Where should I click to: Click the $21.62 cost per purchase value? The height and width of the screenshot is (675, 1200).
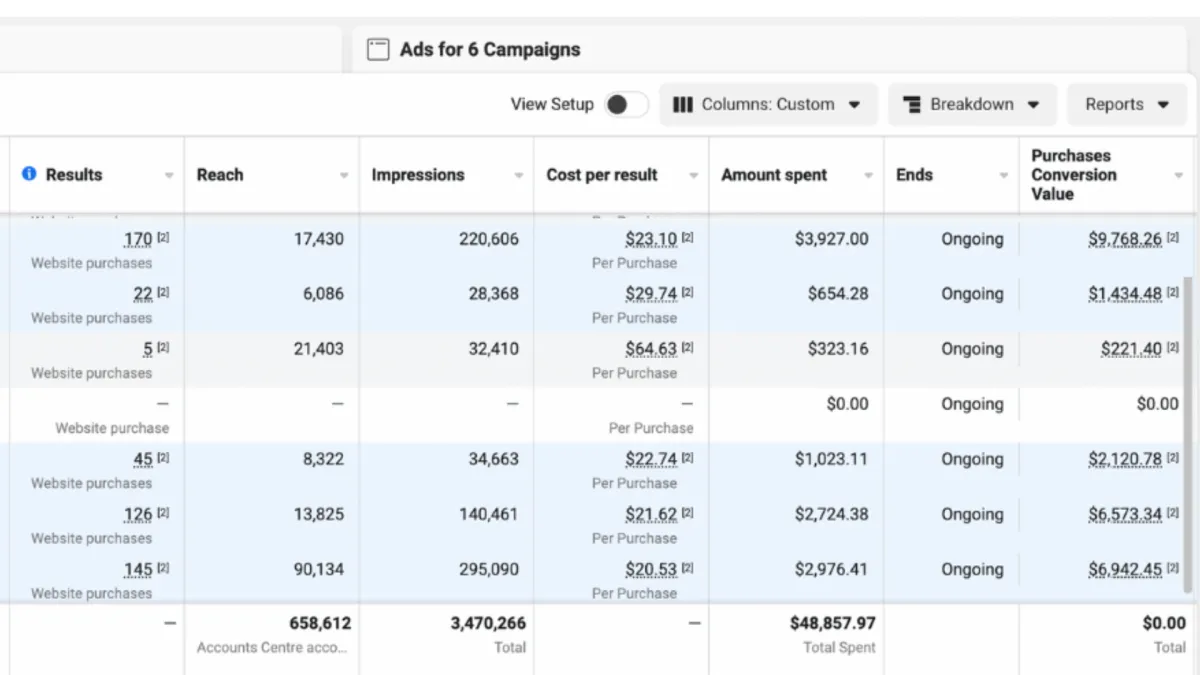pos(651,514)
